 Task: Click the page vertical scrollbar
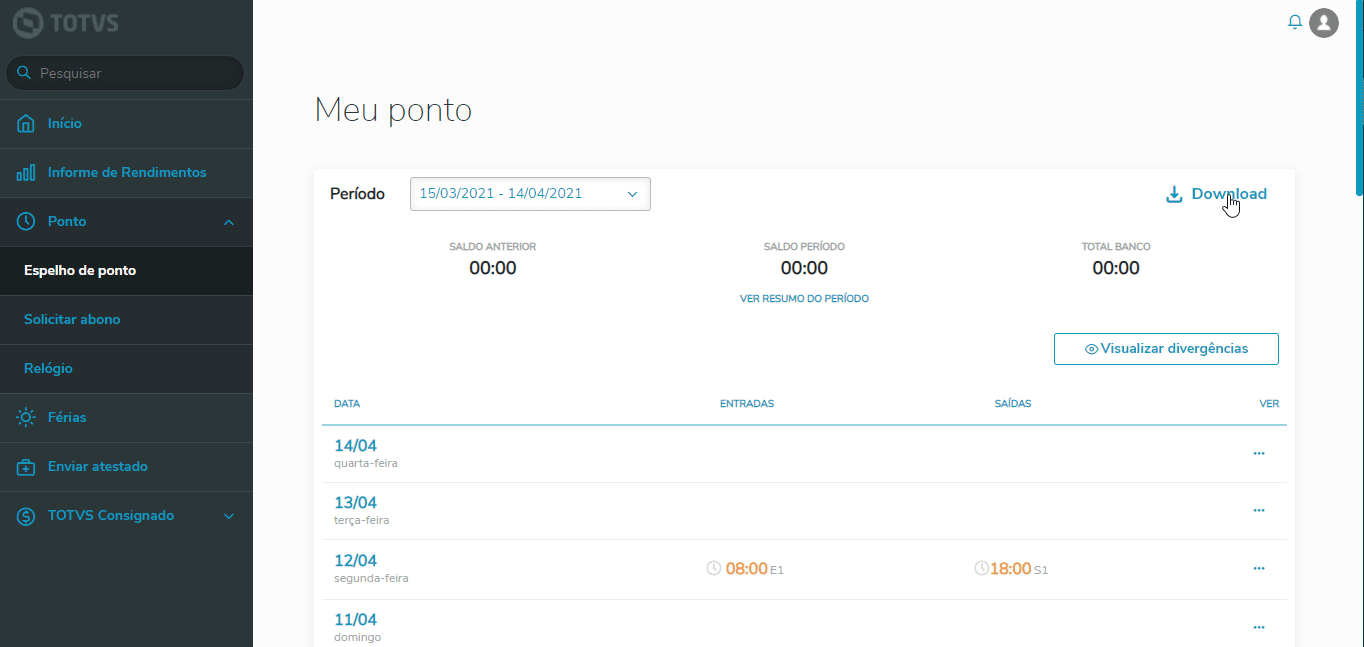click(1359, 100)
